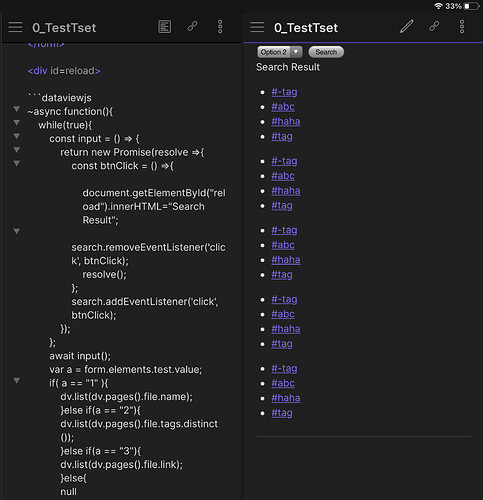Click the 'Search Result' heading text
The height and width of the screenshot is (500, 483).
coord(288,67)
